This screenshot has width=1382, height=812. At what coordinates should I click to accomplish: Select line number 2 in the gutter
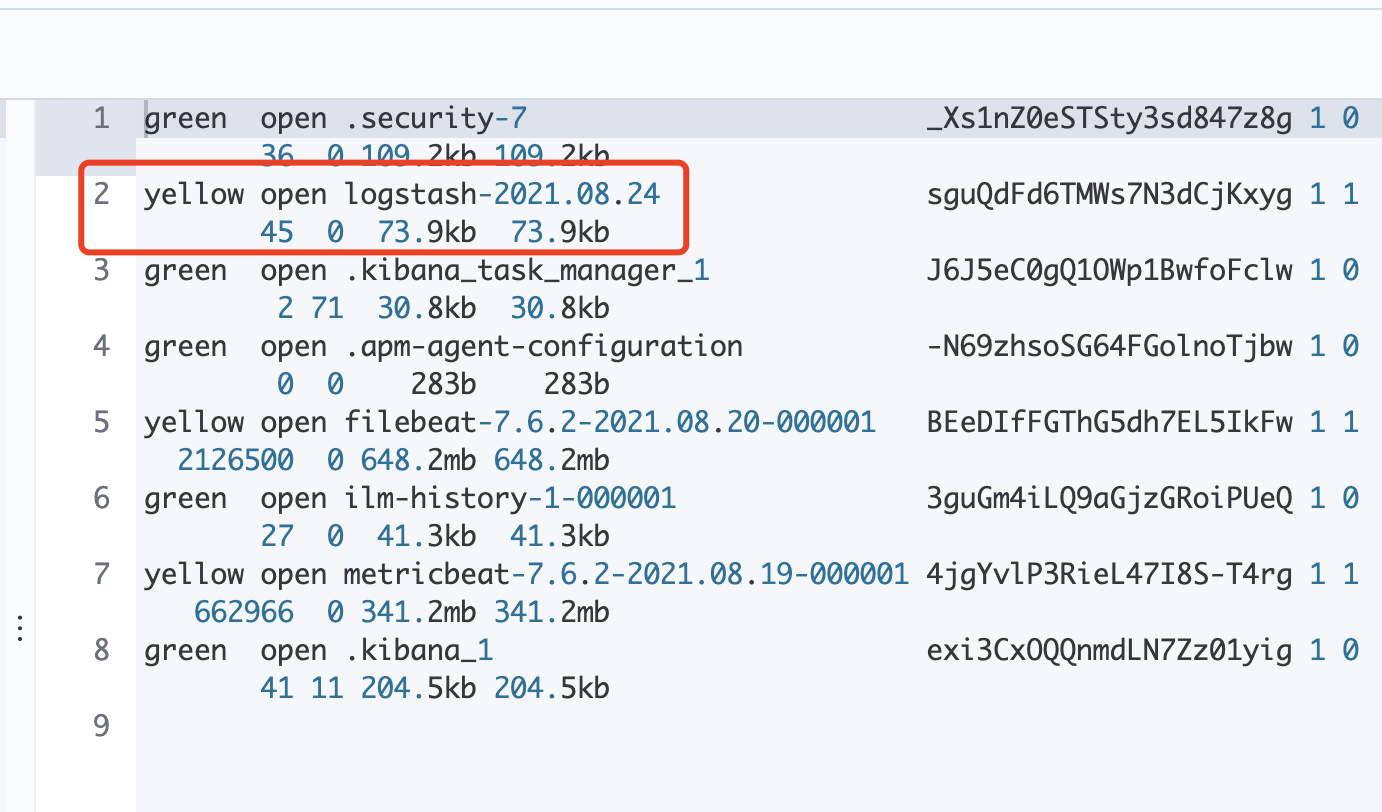click(x=101, y=195)
